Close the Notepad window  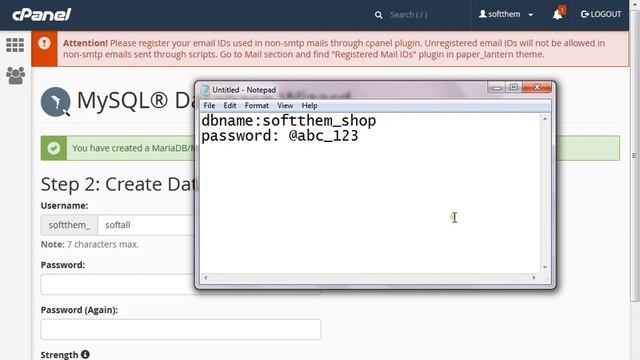tap(537, 87)
